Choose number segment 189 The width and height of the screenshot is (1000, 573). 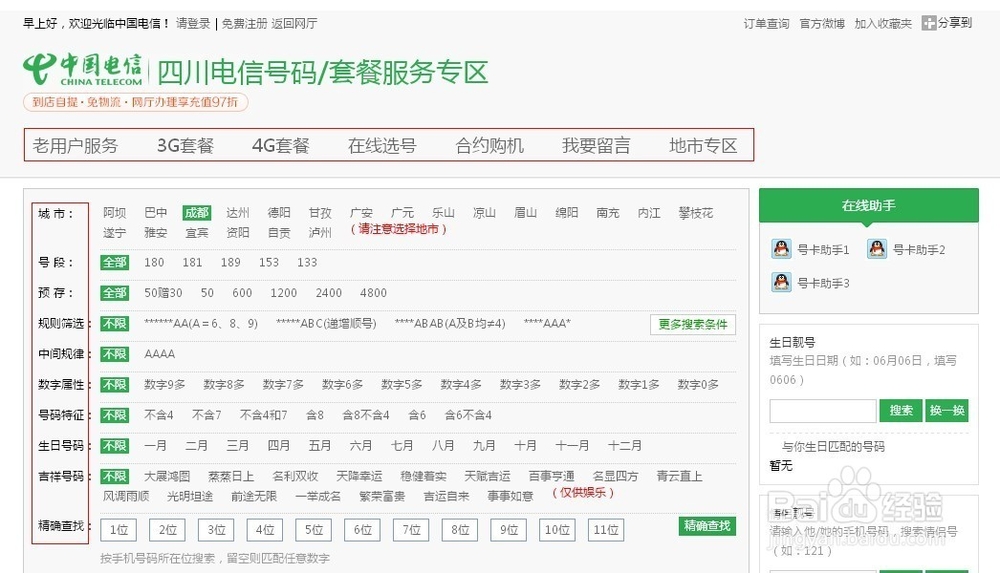(x=230, y=262)
